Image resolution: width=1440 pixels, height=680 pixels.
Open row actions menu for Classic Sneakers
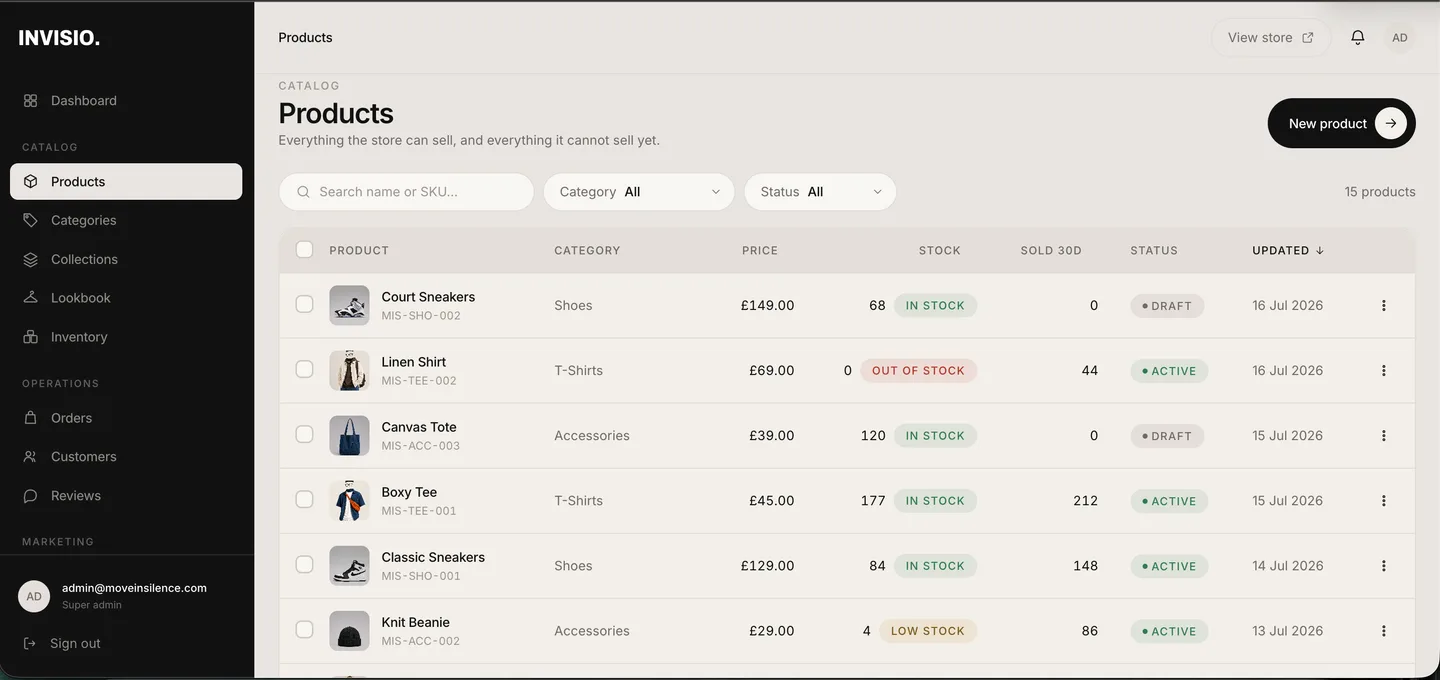(x=1384, y=565)
